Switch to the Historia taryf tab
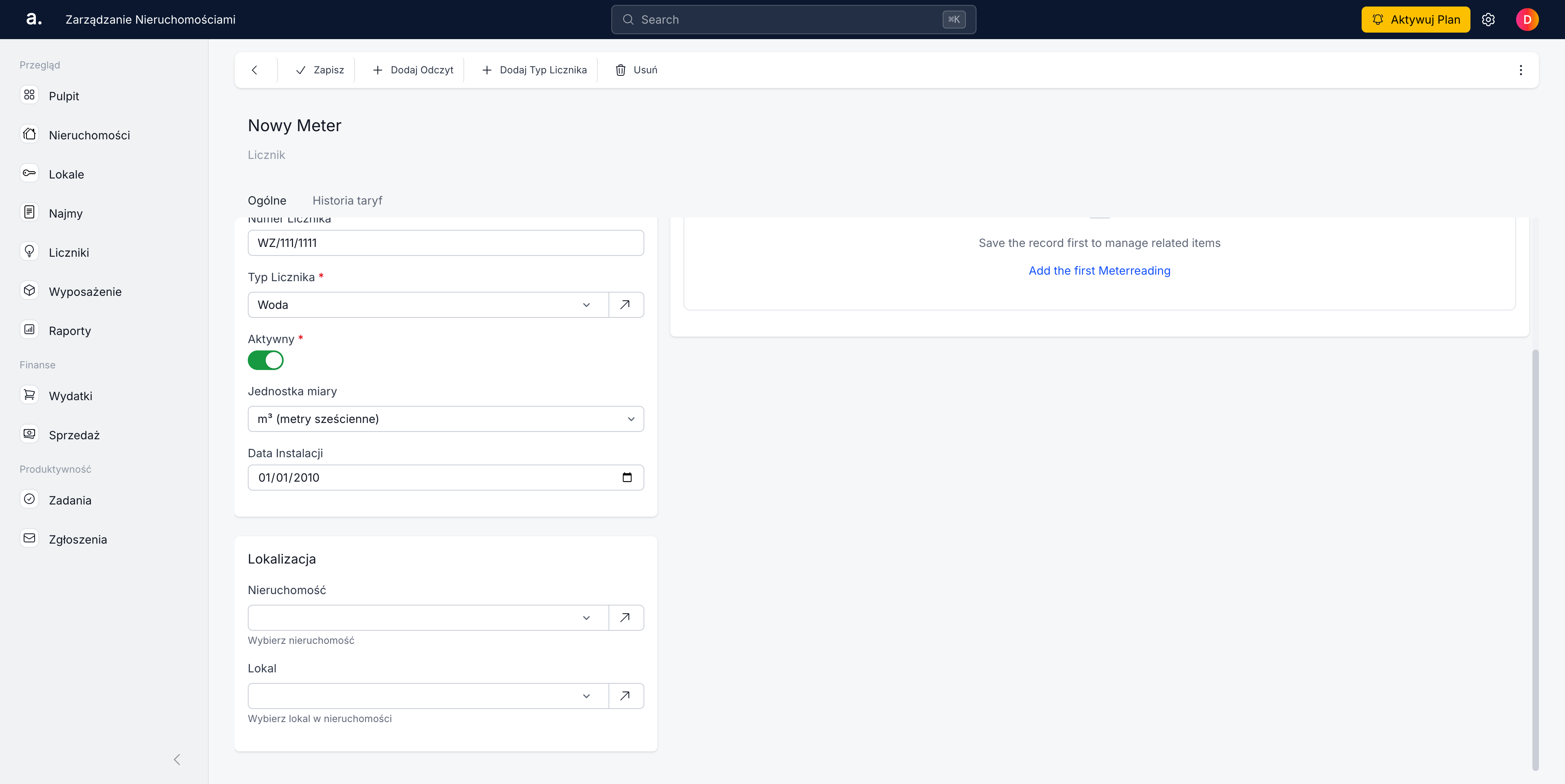Viewport: 1565px width, 784px height. [347, 200]
